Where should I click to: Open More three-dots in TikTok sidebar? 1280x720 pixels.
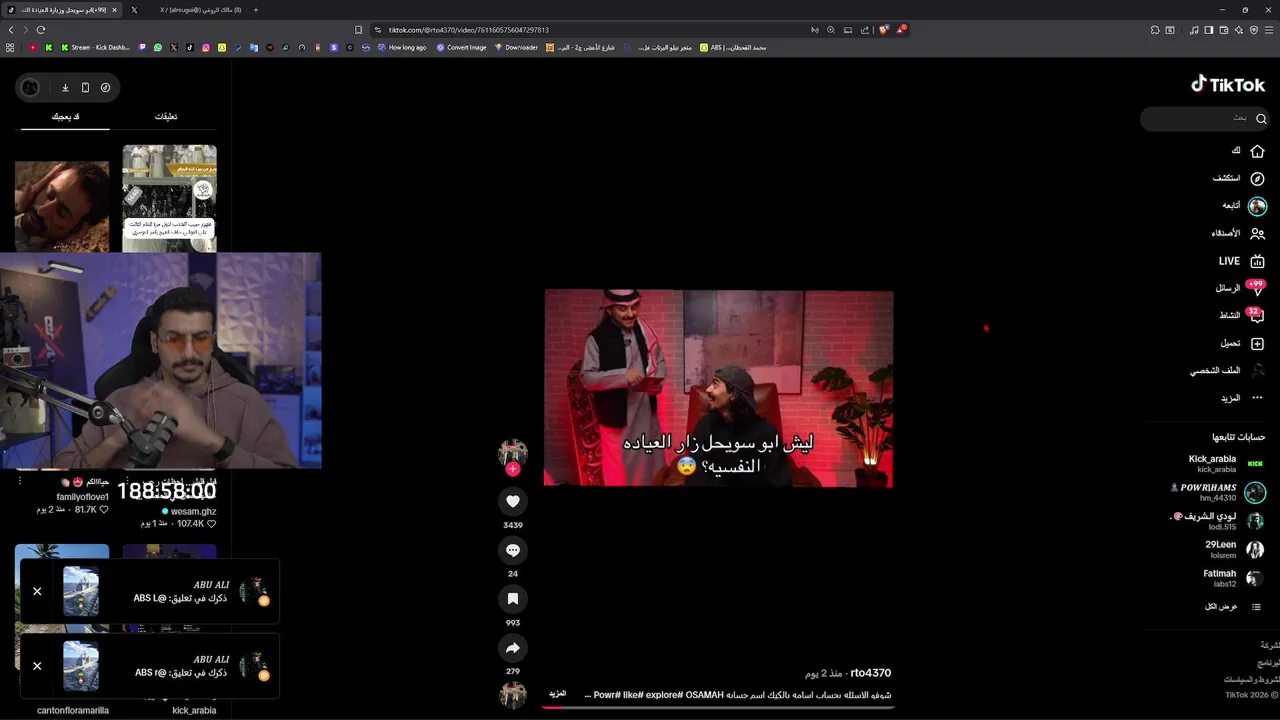point(1257,398)
